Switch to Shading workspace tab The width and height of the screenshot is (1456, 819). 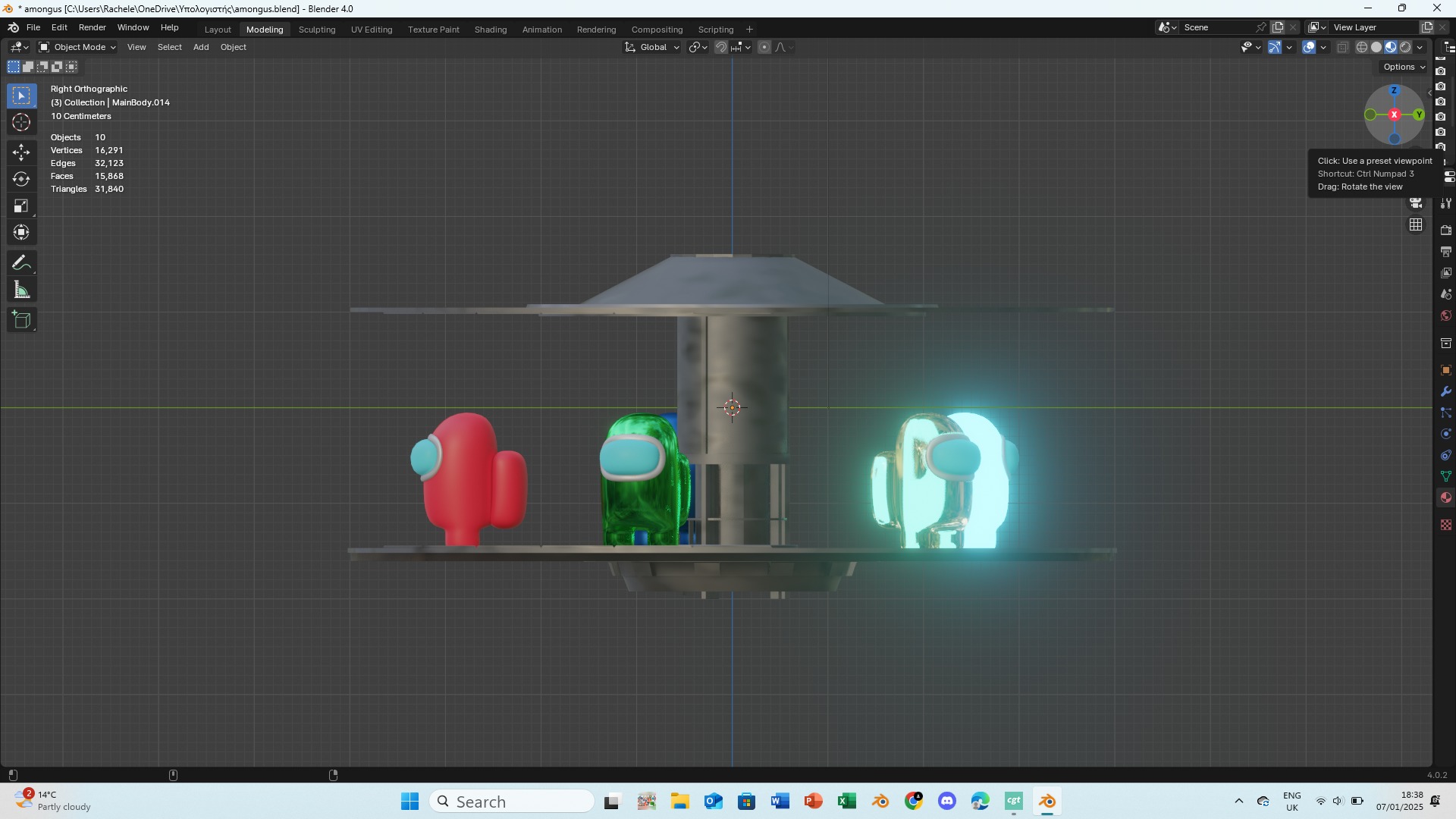(x=491, y=30)
